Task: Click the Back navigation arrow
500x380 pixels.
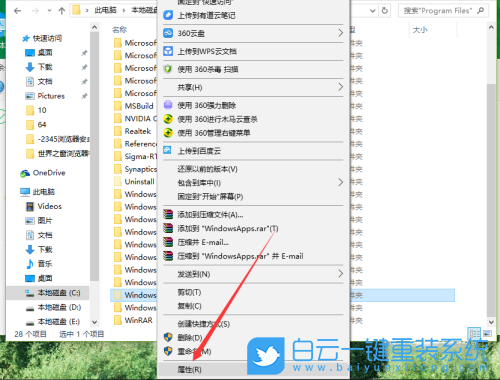Action: click(x=18, y=11)
